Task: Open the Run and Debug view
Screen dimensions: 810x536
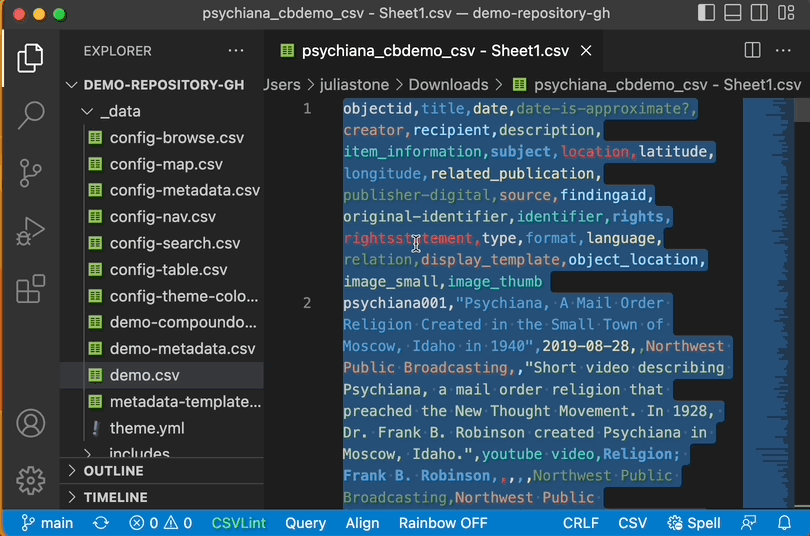Action: pyautogui.click(x=30, y=231)
